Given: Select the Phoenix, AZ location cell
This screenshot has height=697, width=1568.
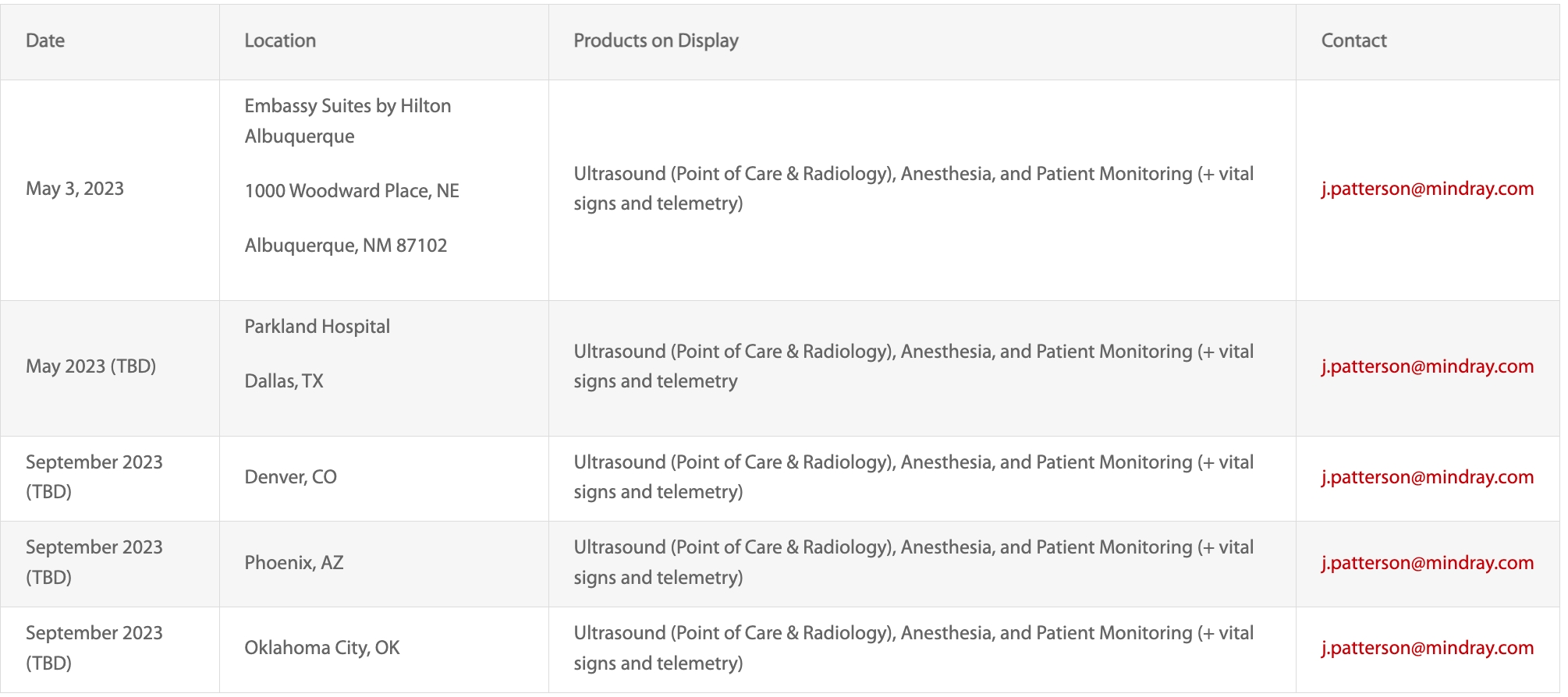Looking at the screenshot, I should pyautogui.click(x=294, y=563).
